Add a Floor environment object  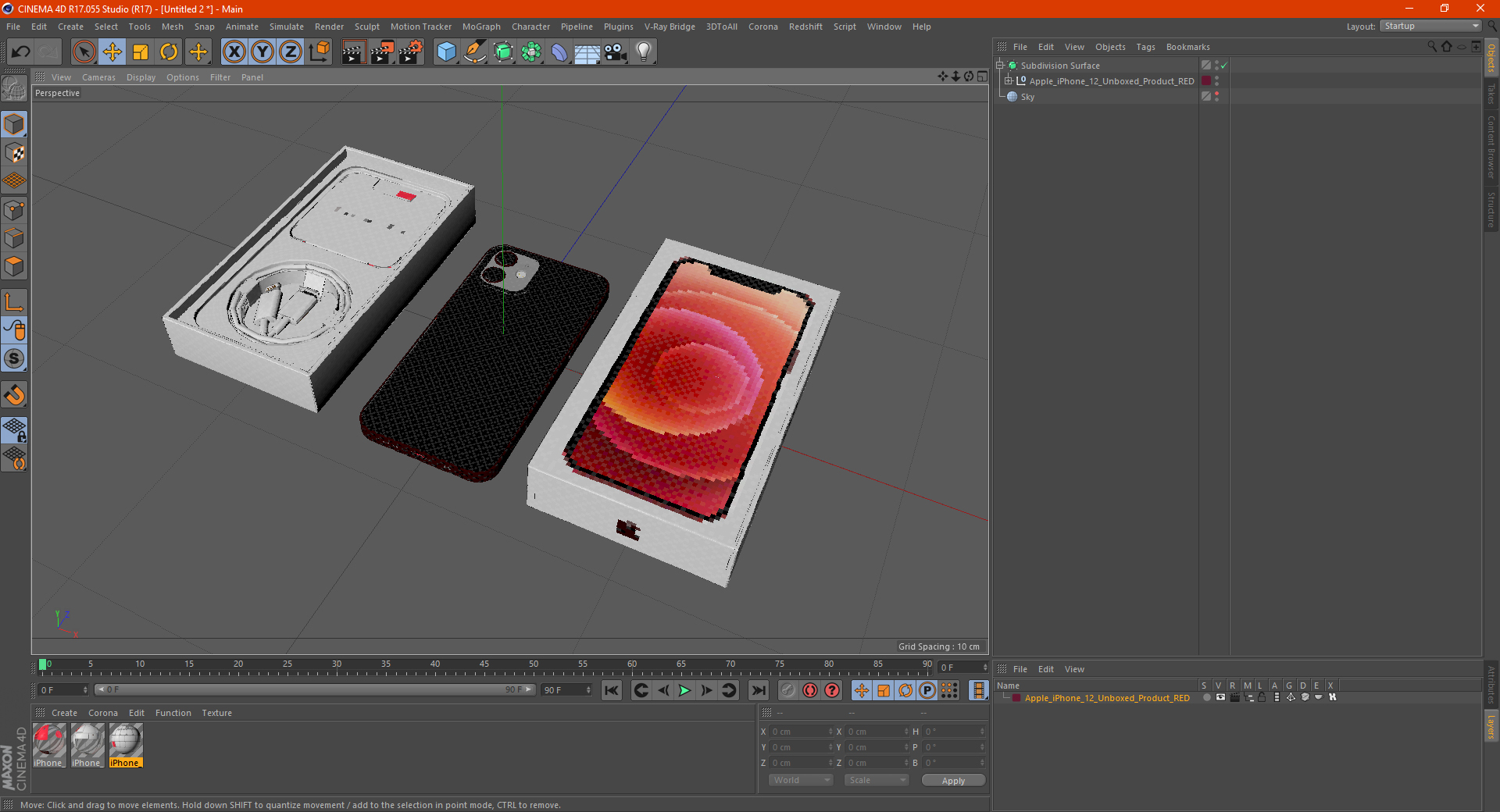pos(587,52)
